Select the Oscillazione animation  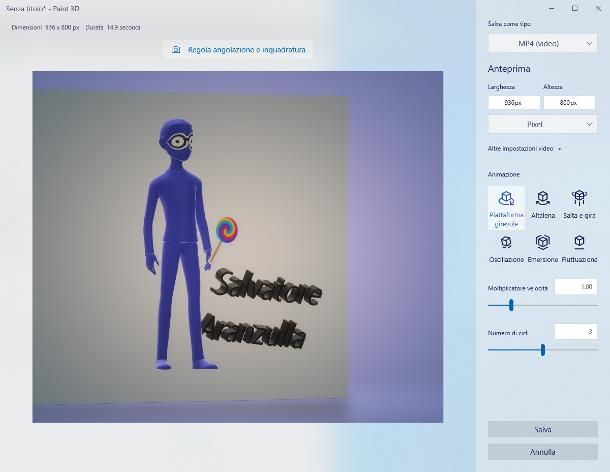tap(506, 249)
